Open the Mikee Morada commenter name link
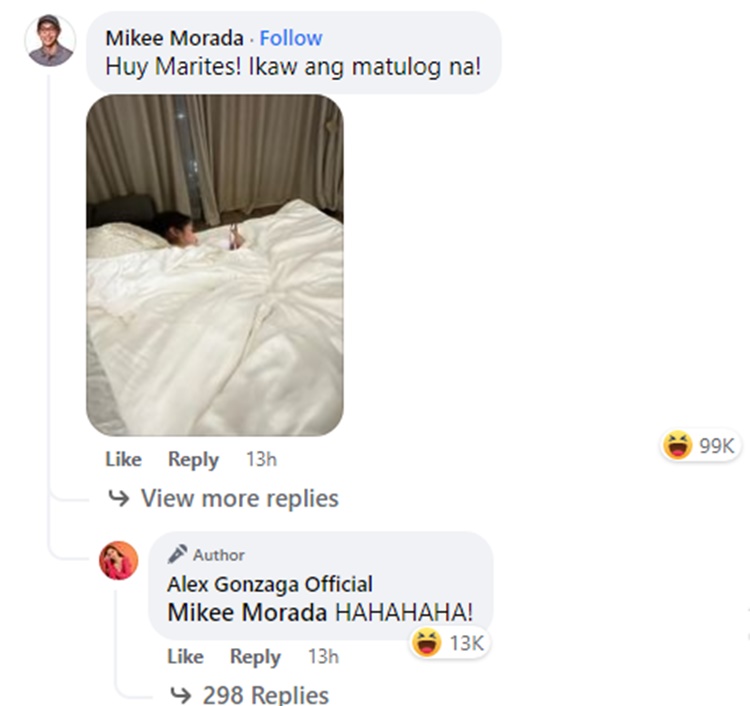The height and width of the screenshot is (706, 750). click(174, 38)
